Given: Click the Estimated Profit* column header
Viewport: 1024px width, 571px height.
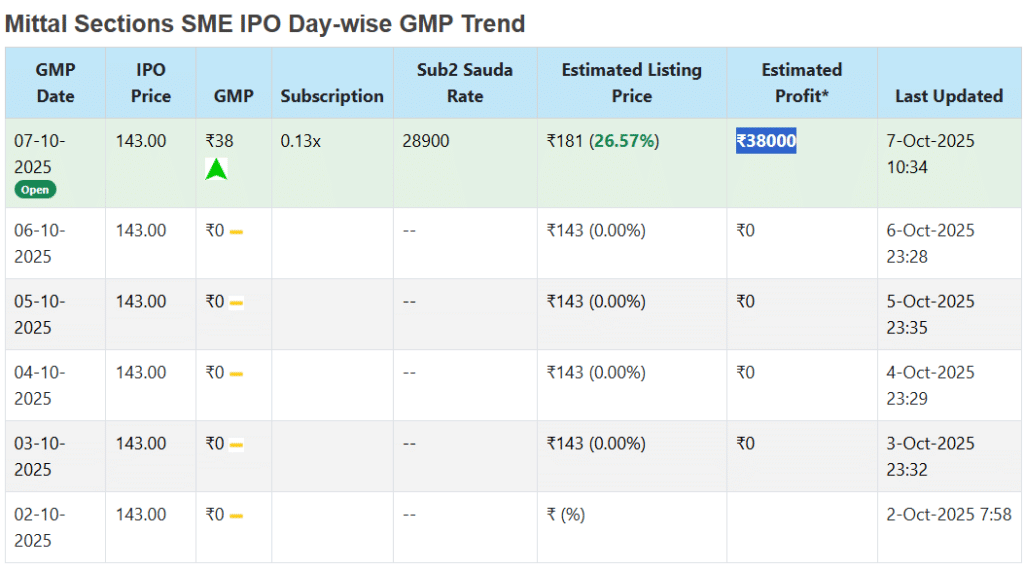Looking at the screenshot, I should pos(802,83).
